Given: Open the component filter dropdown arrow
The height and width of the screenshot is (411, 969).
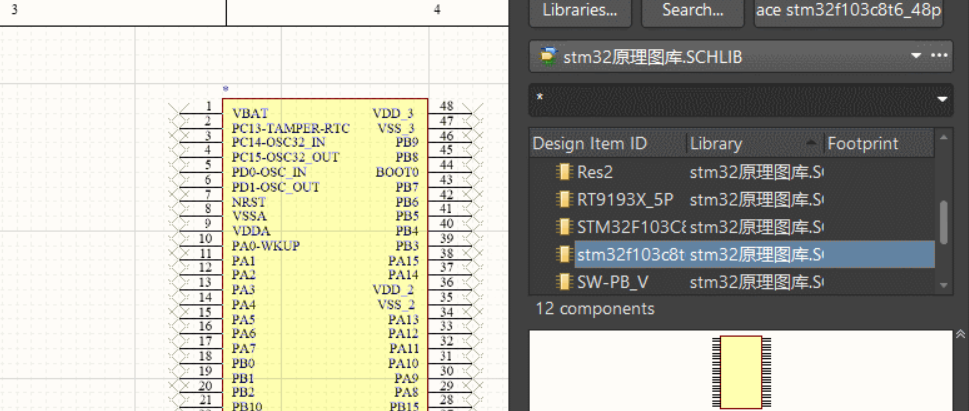Looking at the screenshot, I should click(x=942, y=100).
